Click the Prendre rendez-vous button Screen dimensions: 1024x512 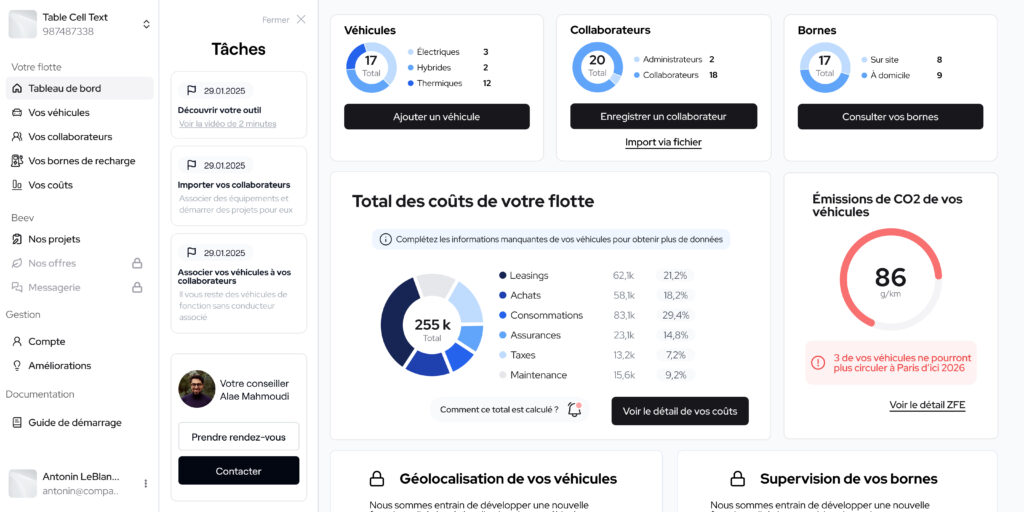point(238,437)
